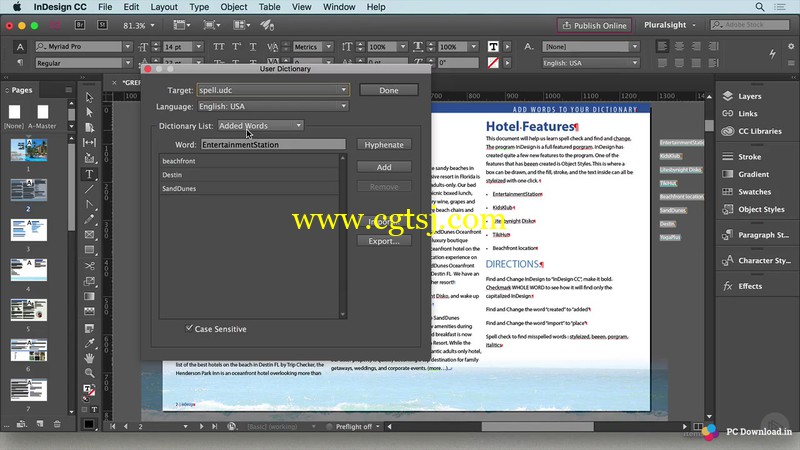The height and width of the screenshot is (450, 800).
Task: Select the Rectangle tool
Action: pyautogui.click(x=89, y=250)
